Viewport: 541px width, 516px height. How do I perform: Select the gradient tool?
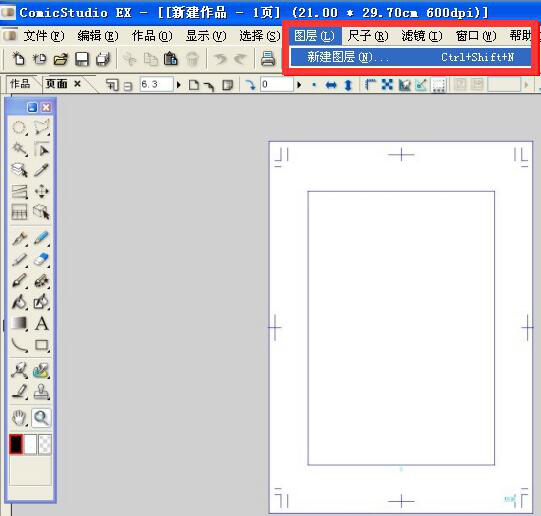(x=19, y=324)
